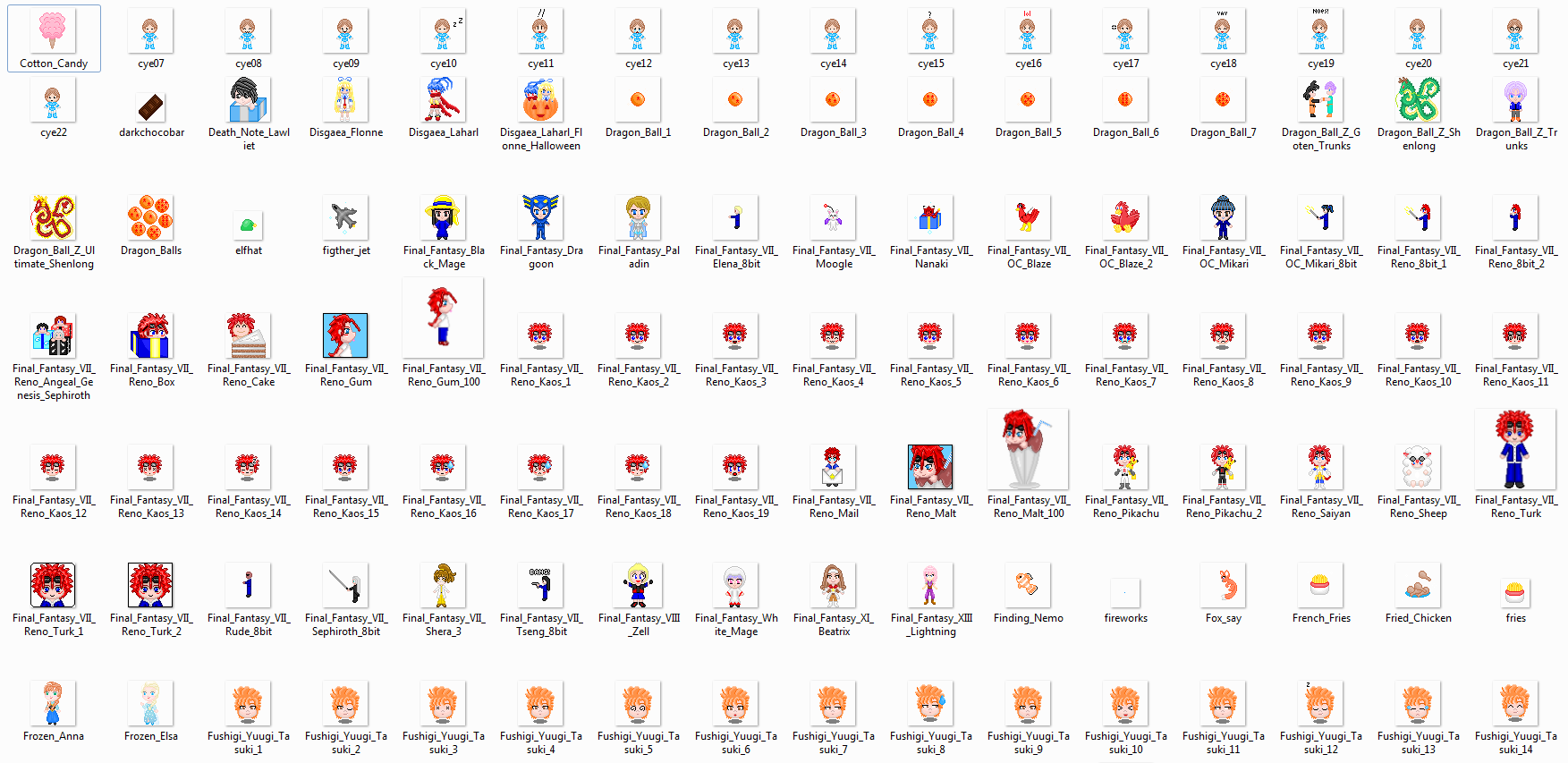The height and width of the screenshot is (763, 1568).
Task: Click the Final_Fantasy_VII_Tseng_8bit icon
Action: point(540,585)
